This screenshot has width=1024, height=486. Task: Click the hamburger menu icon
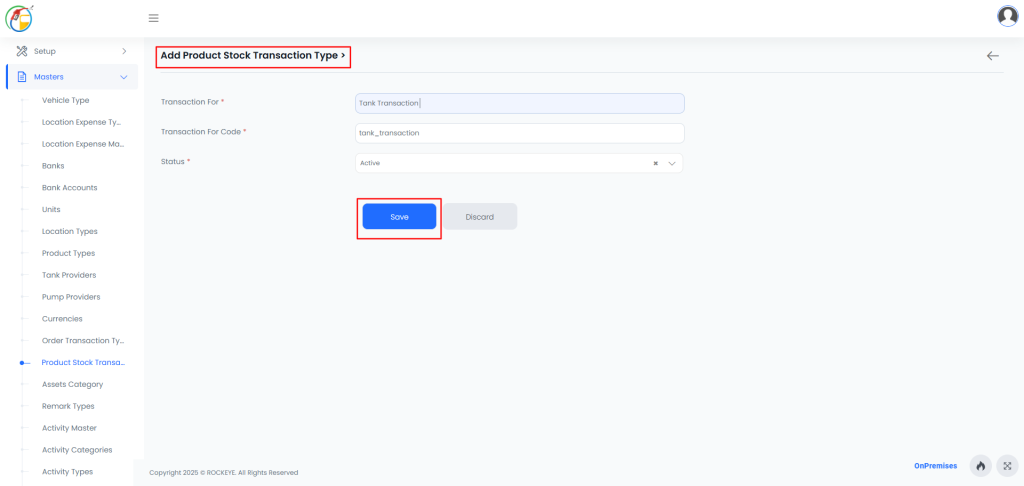click(153, 18)
